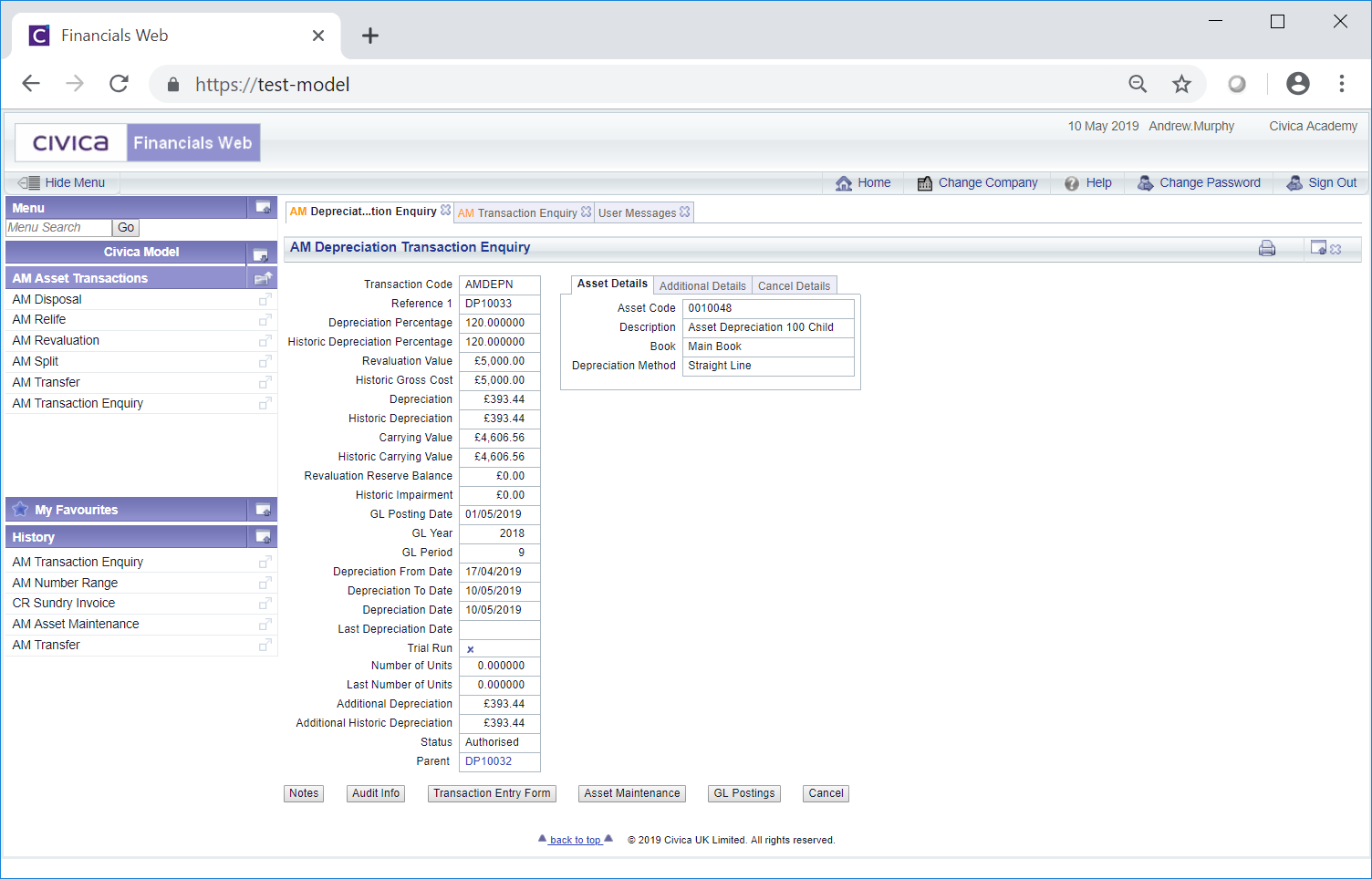Click the Menu Search input field

tap(58, 228)
